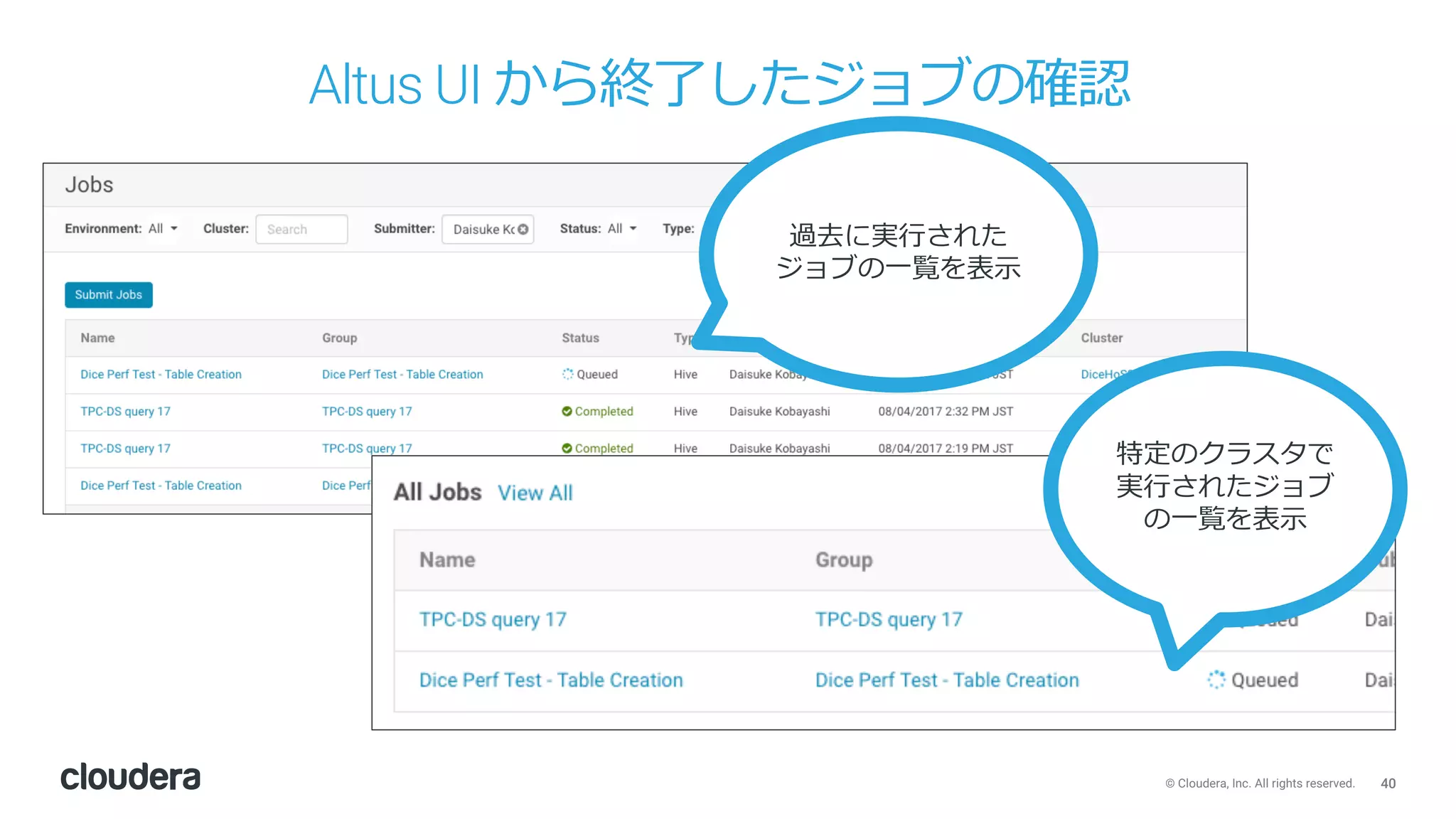Open TPC-DS query 17 name in All Jobs

click(x=493, y=620)
